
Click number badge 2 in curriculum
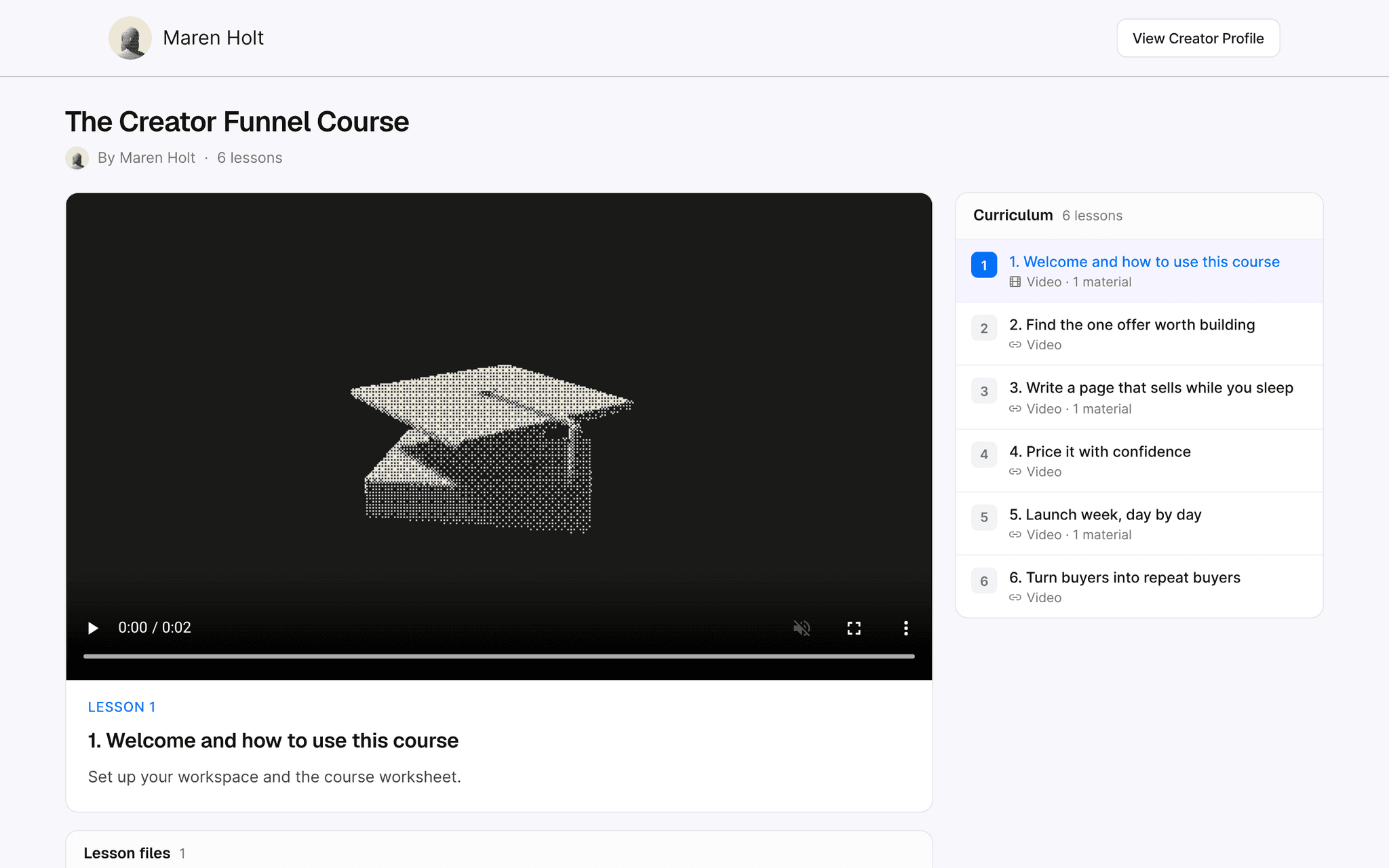pyautogui.click(x=984, y=328)
